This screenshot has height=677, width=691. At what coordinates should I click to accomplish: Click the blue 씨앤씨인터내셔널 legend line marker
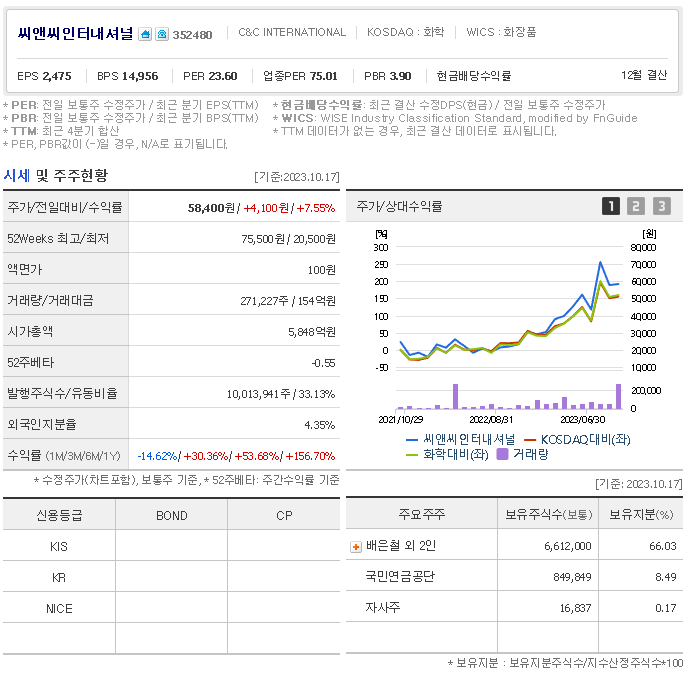click(412, 439)
